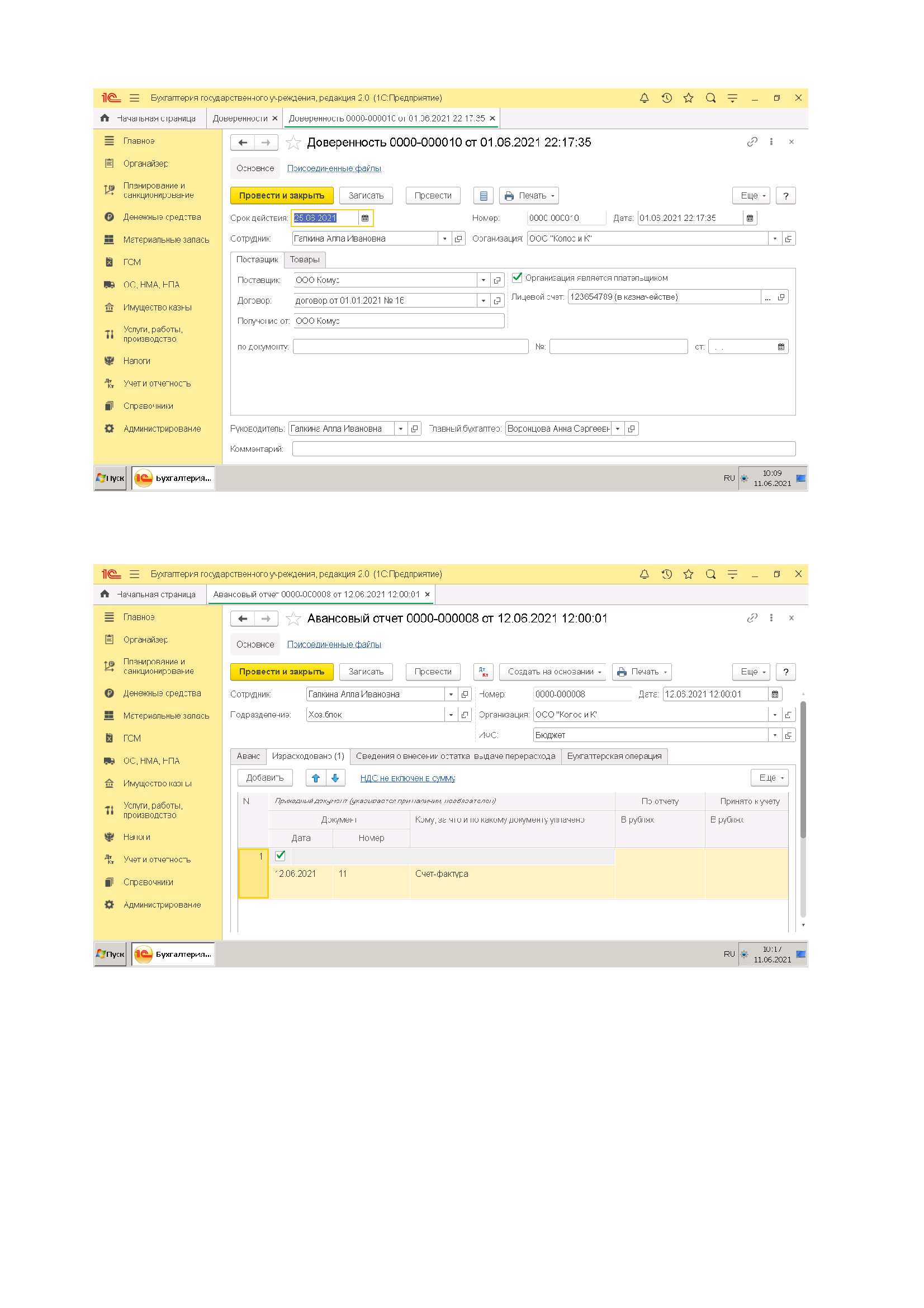Toggle Организация является плательщиком checkbox
The height and width of the screenshot is (1308, 924).
tap(517, 278)
